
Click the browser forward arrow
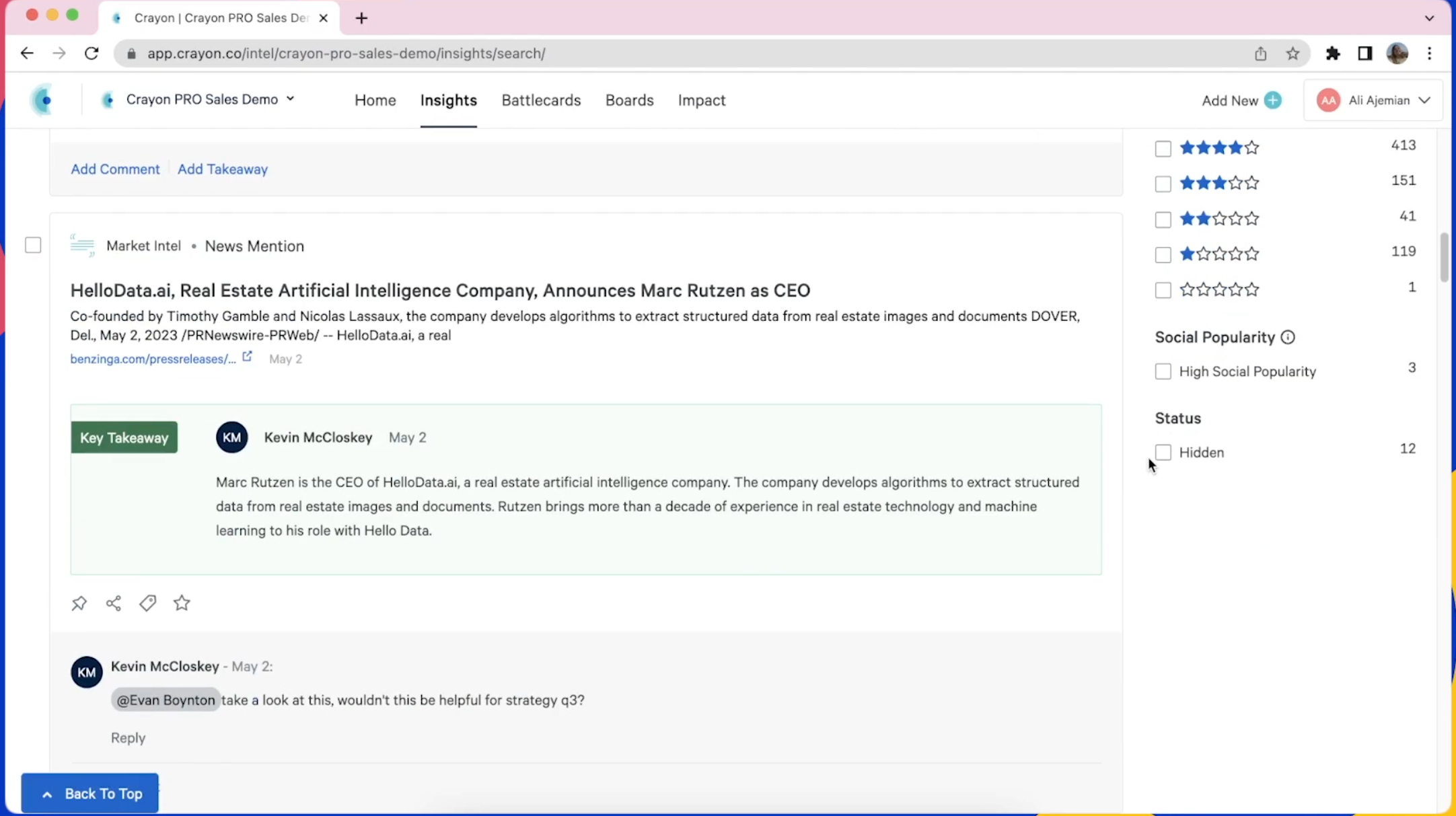pyautogui.click(x=59, y=53)
